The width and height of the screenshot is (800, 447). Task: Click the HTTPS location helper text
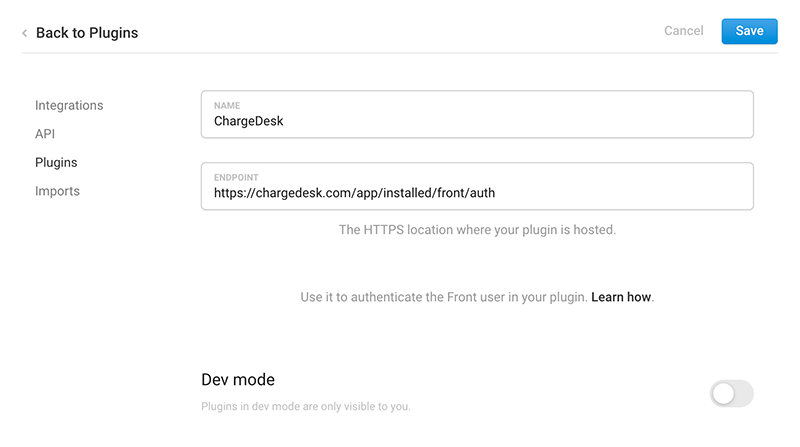pos(477,229)
